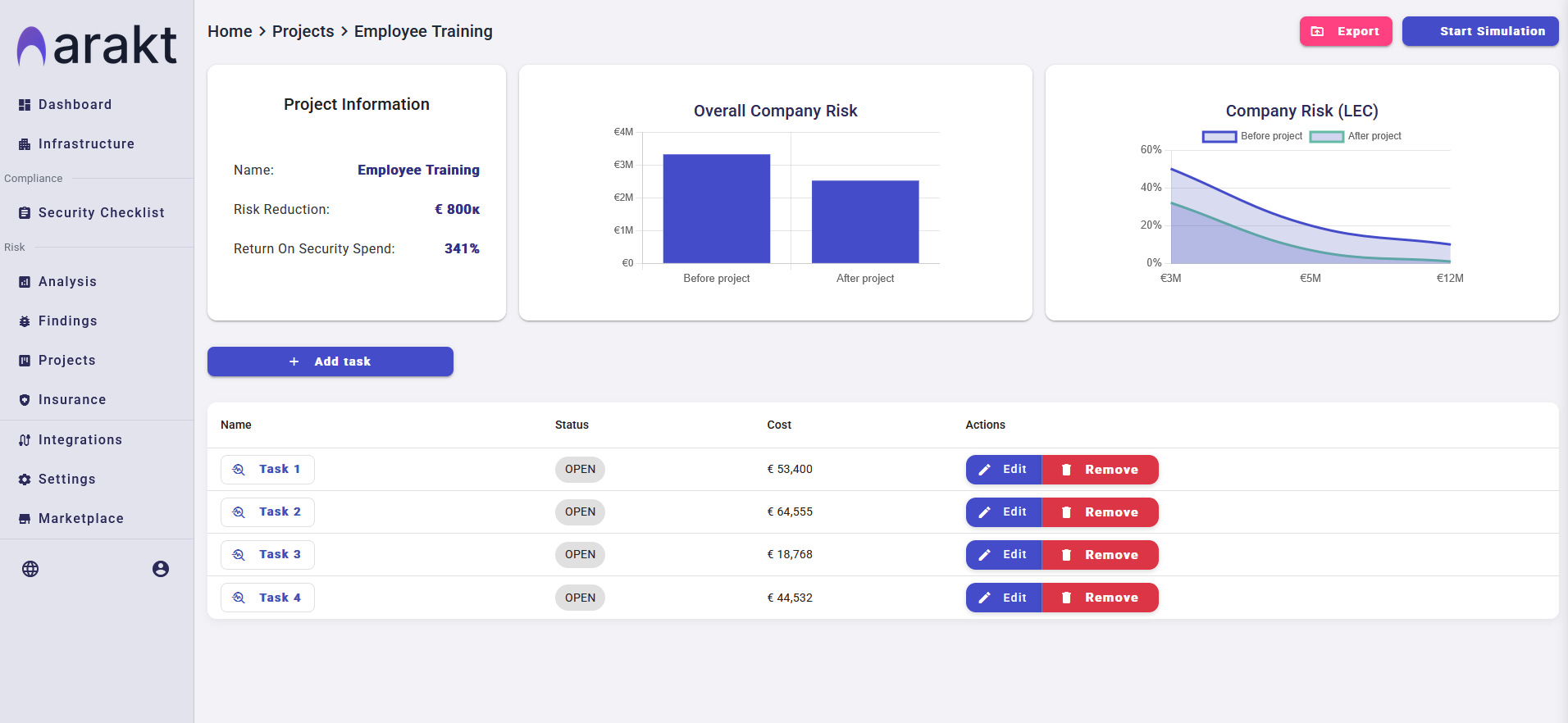This screenshot has width=1568, height=723.
Task: Toggle 'Before project' legend series in LEC chart
Action: [x=1252, y=136]
